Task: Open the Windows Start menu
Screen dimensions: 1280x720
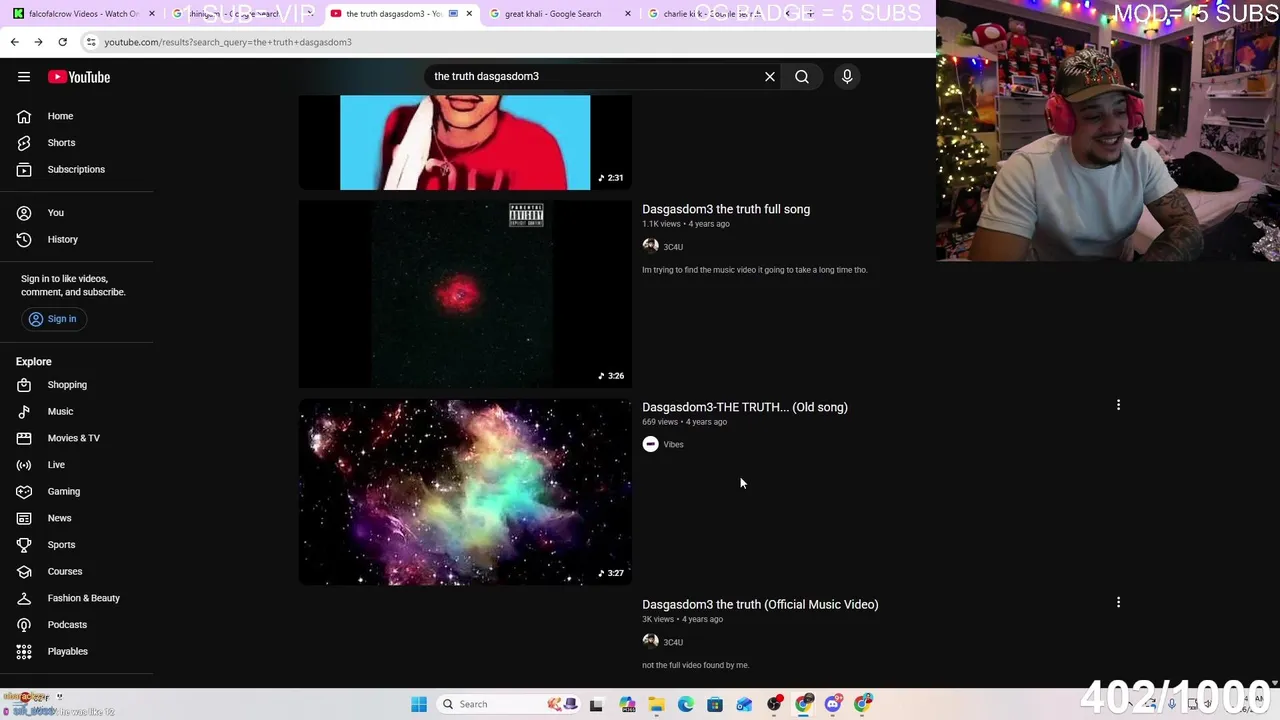Action: coord(419,704)
